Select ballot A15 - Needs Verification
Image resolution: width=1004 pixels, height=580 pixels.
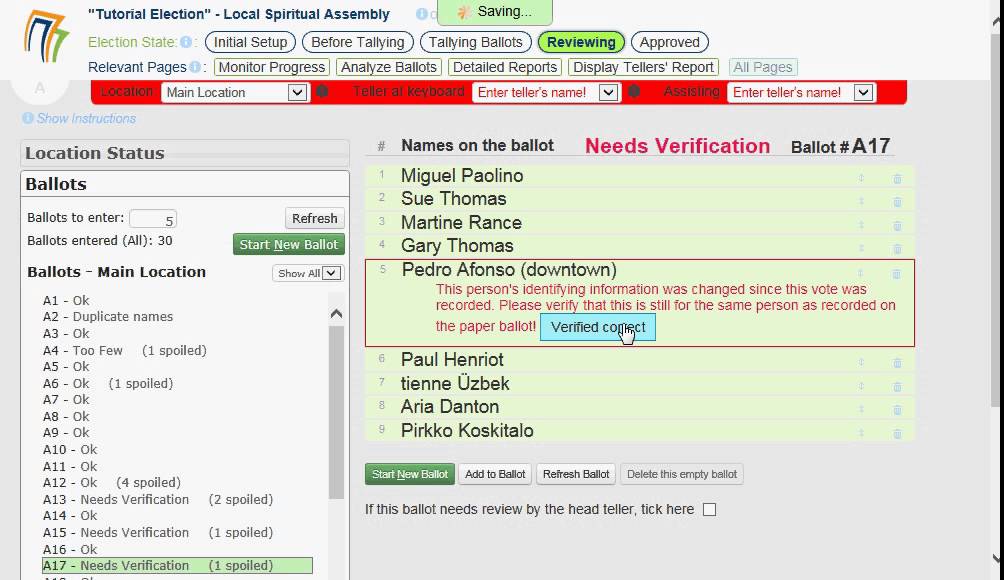[x=158, y=533]
